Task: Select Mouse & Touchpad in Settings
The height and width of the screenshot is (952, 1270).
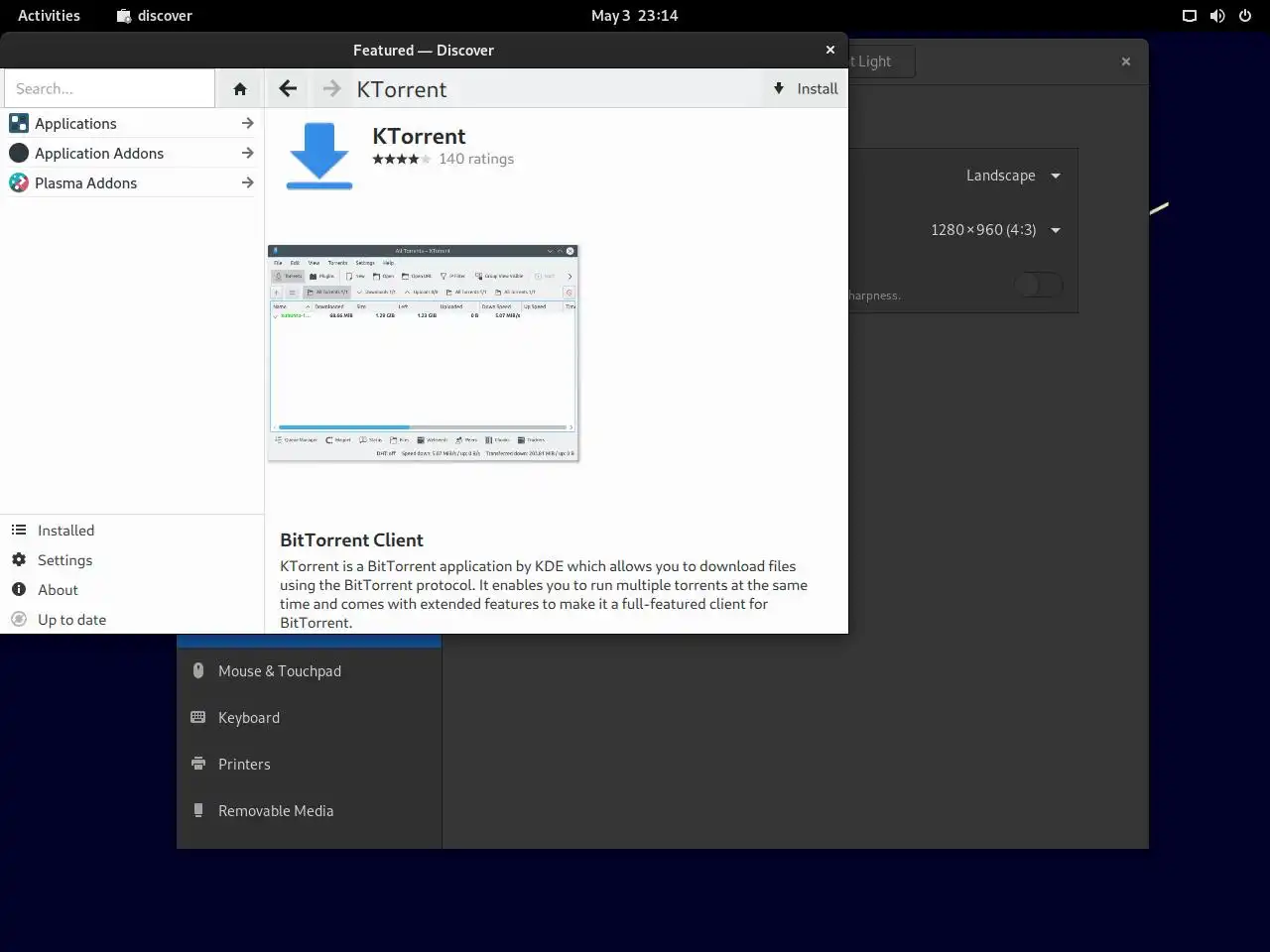Action: (x=310, y=671)
